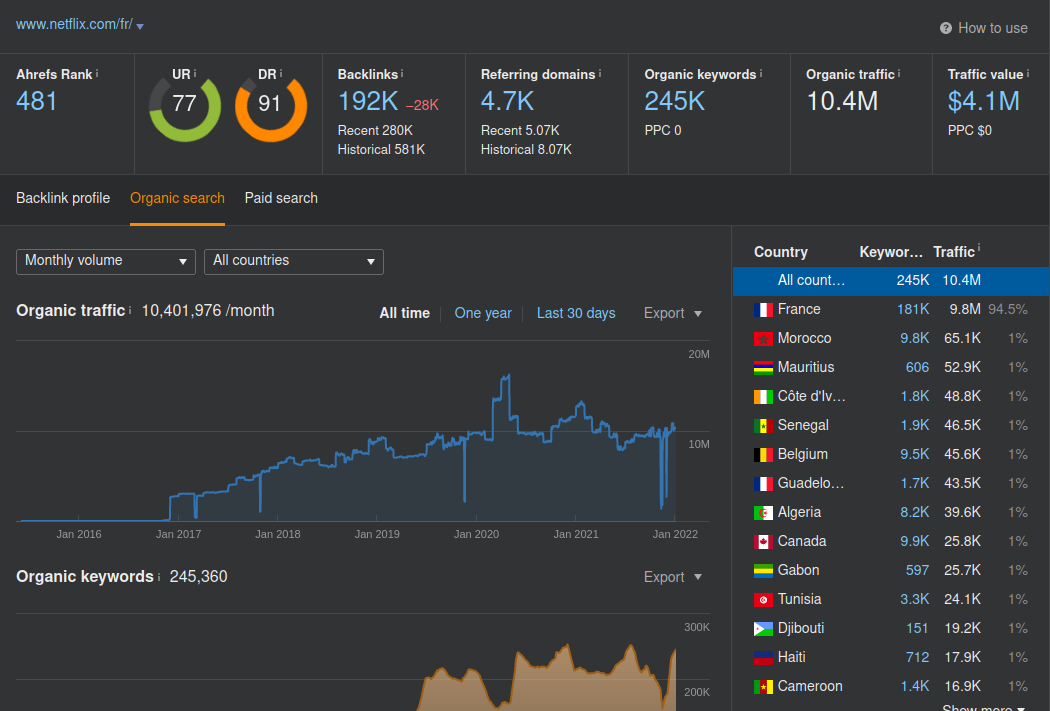Click the Cameroon flag icon

763,687
